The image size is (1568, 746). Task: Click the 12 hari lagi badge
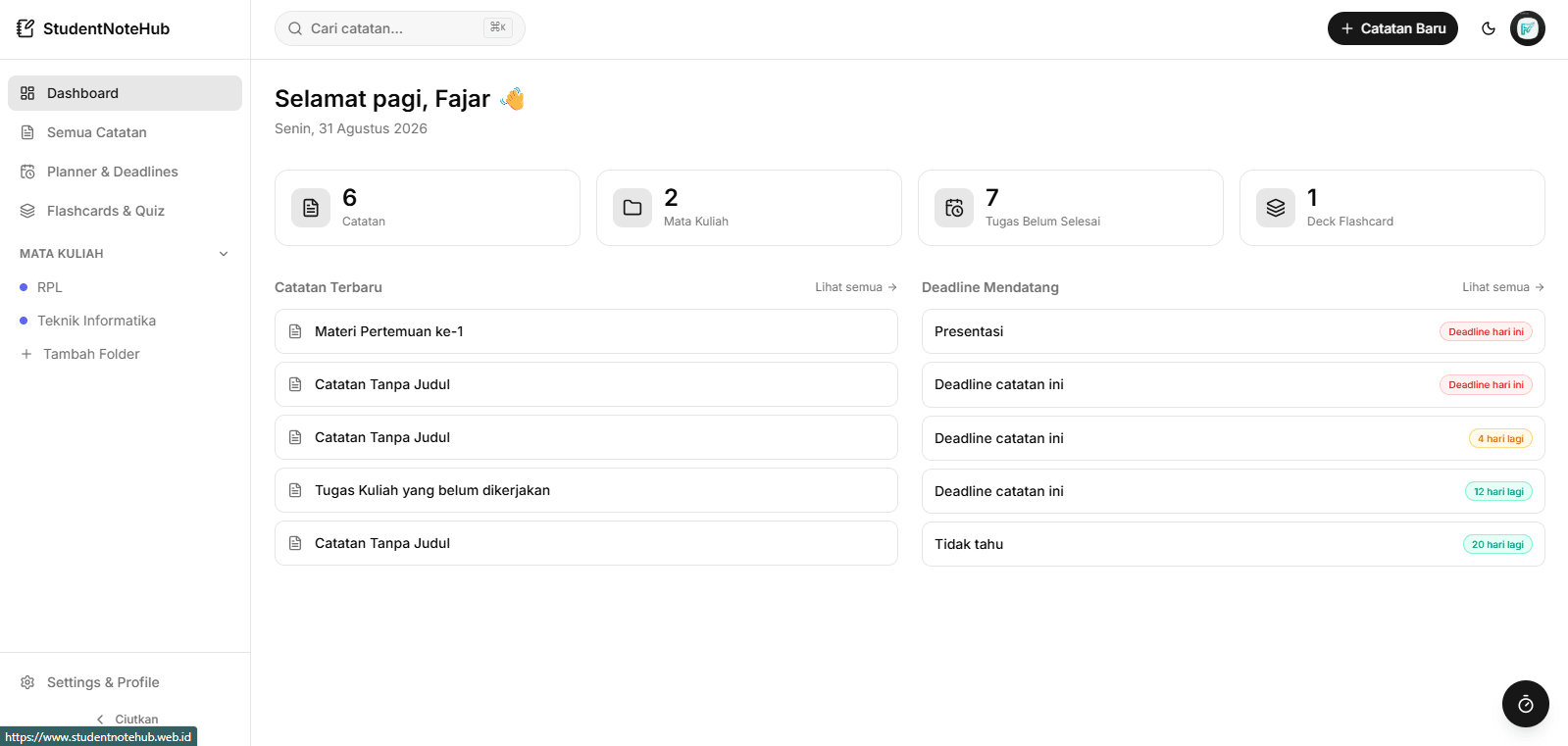coord(1498,491)
